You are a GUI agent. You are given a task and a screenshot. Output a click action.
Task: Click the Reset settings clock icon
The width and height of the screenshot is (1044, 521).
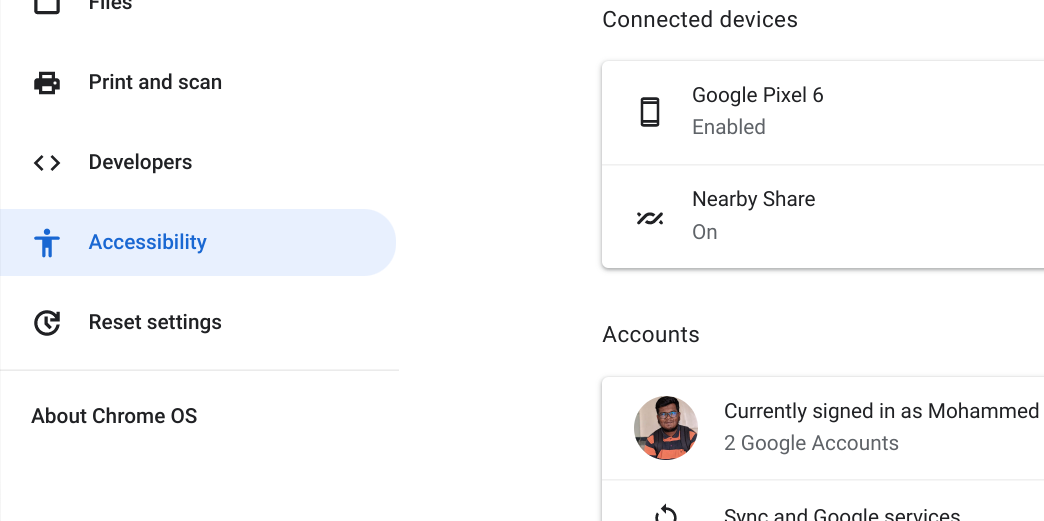tap(47, 322)
